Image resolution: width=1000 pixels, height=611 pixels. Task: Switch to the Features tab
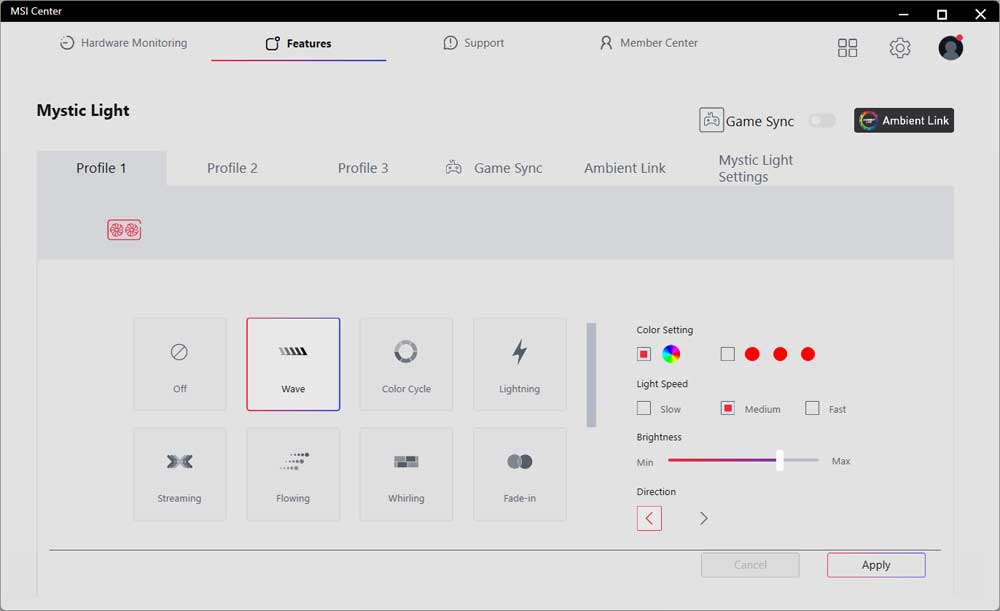[x=298, y=43]
